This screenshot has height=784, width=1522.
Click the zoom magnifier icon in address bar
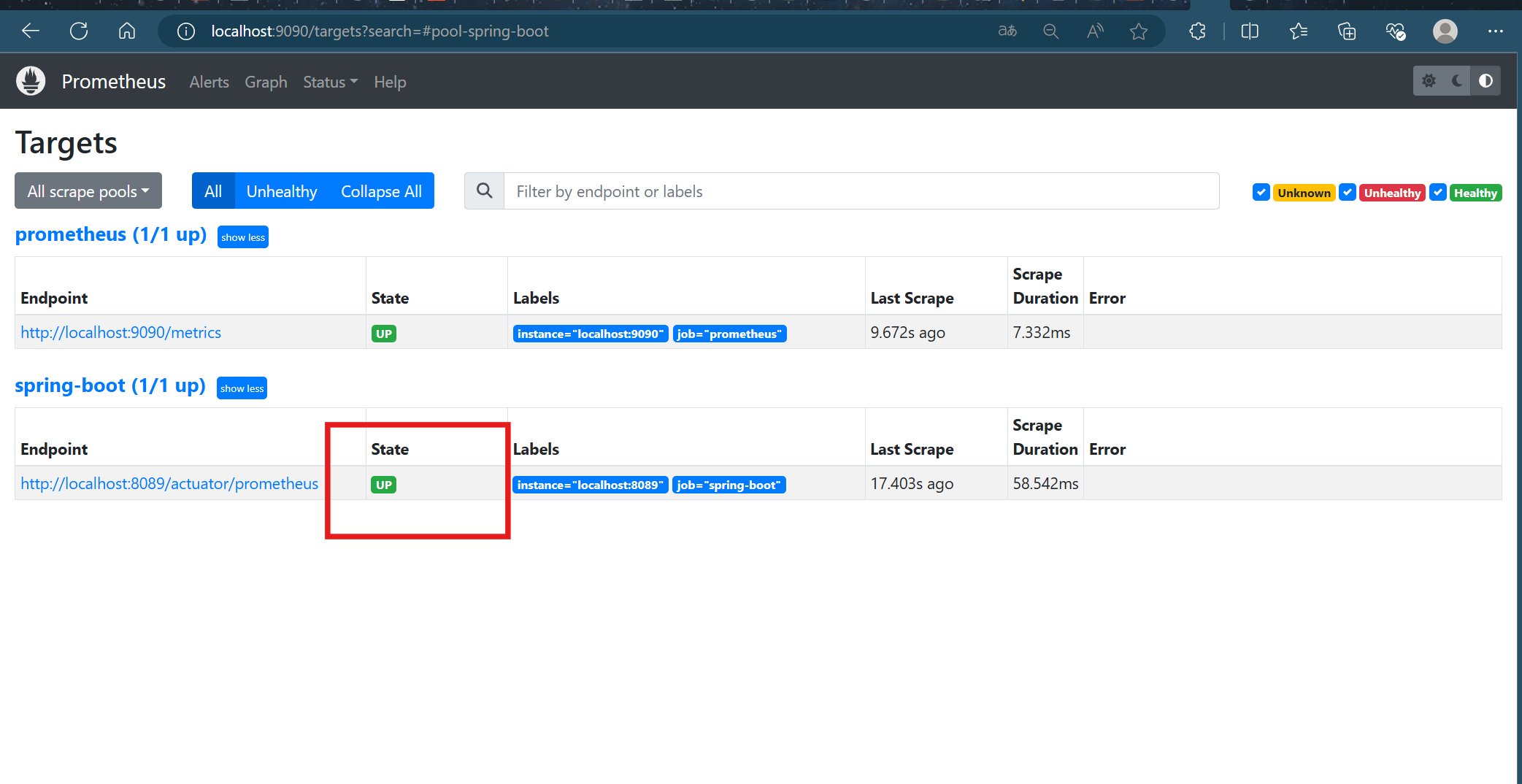click(1051, 31)
